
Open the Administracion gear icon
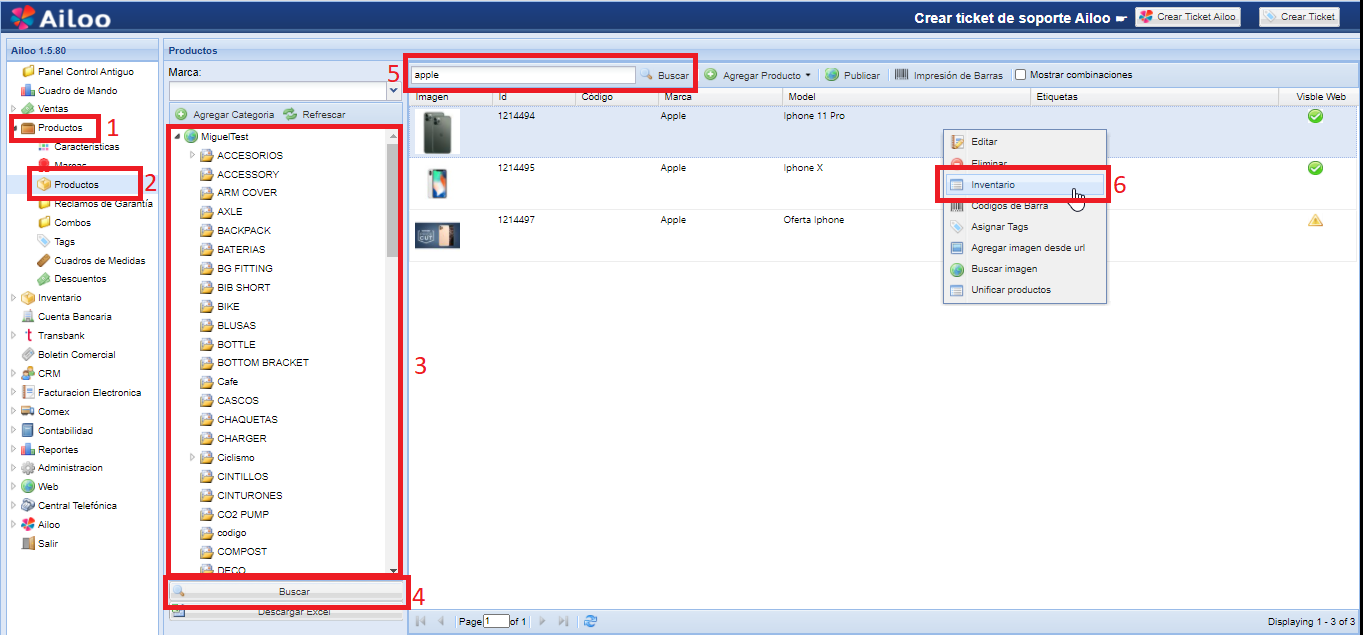pos(28,468)
